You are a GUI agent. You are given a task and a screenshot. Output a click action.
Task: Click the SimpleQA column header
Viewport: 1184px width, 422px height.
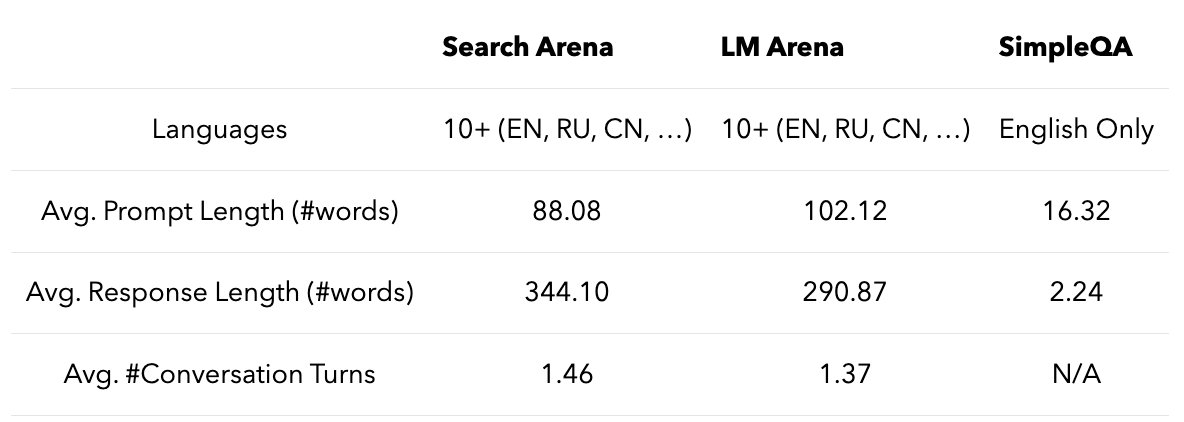tap(1065, 47)
